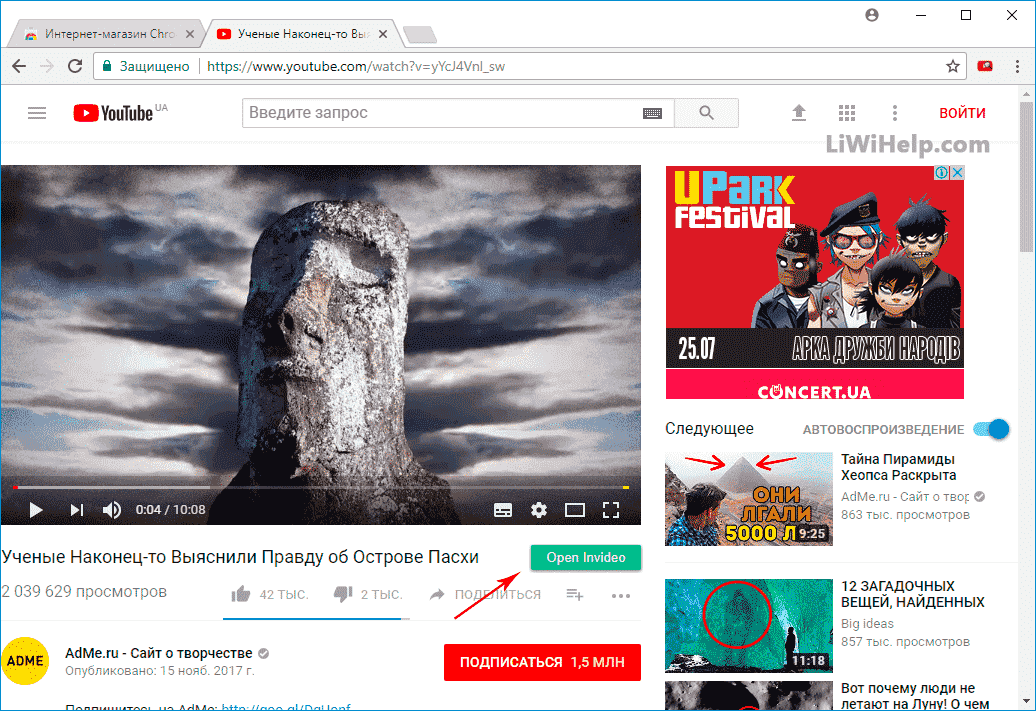Screen dimensions: 1036x711
Task: Go back to the previous page
Action: [x=19, y=66]
